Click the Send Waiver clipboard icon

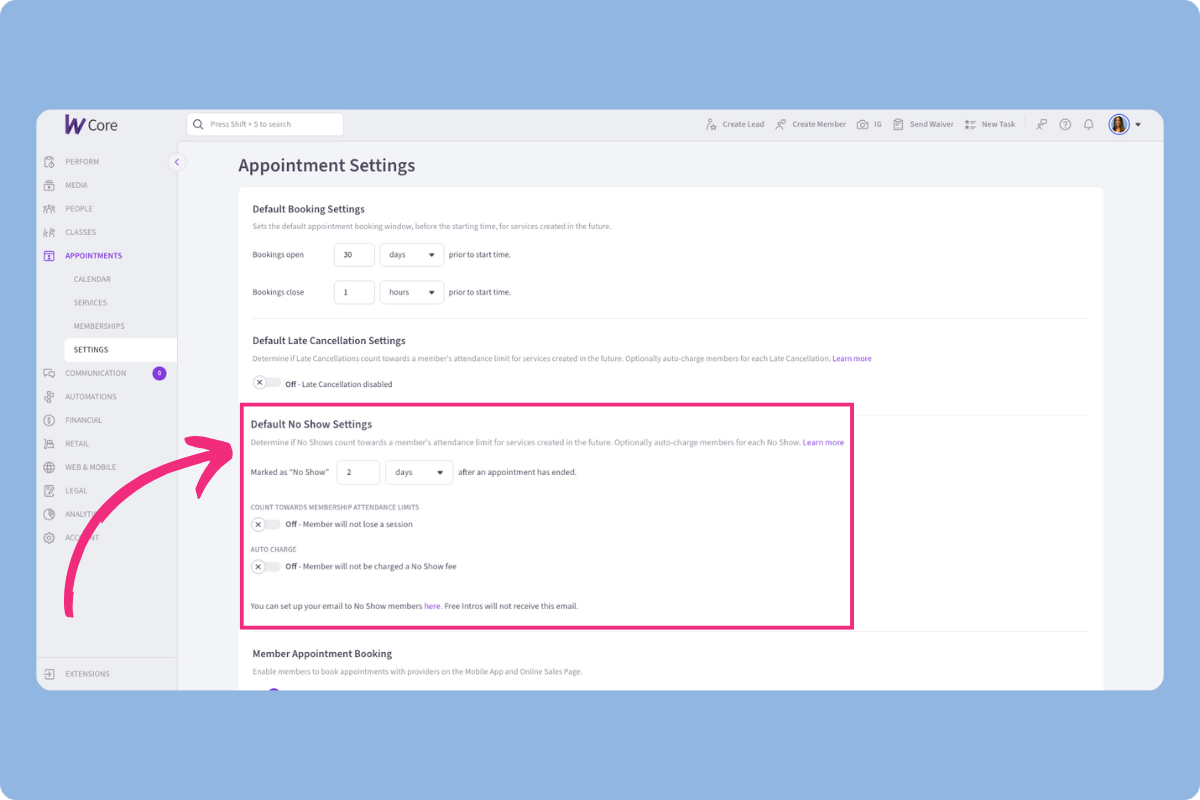[x=896, y=123]
